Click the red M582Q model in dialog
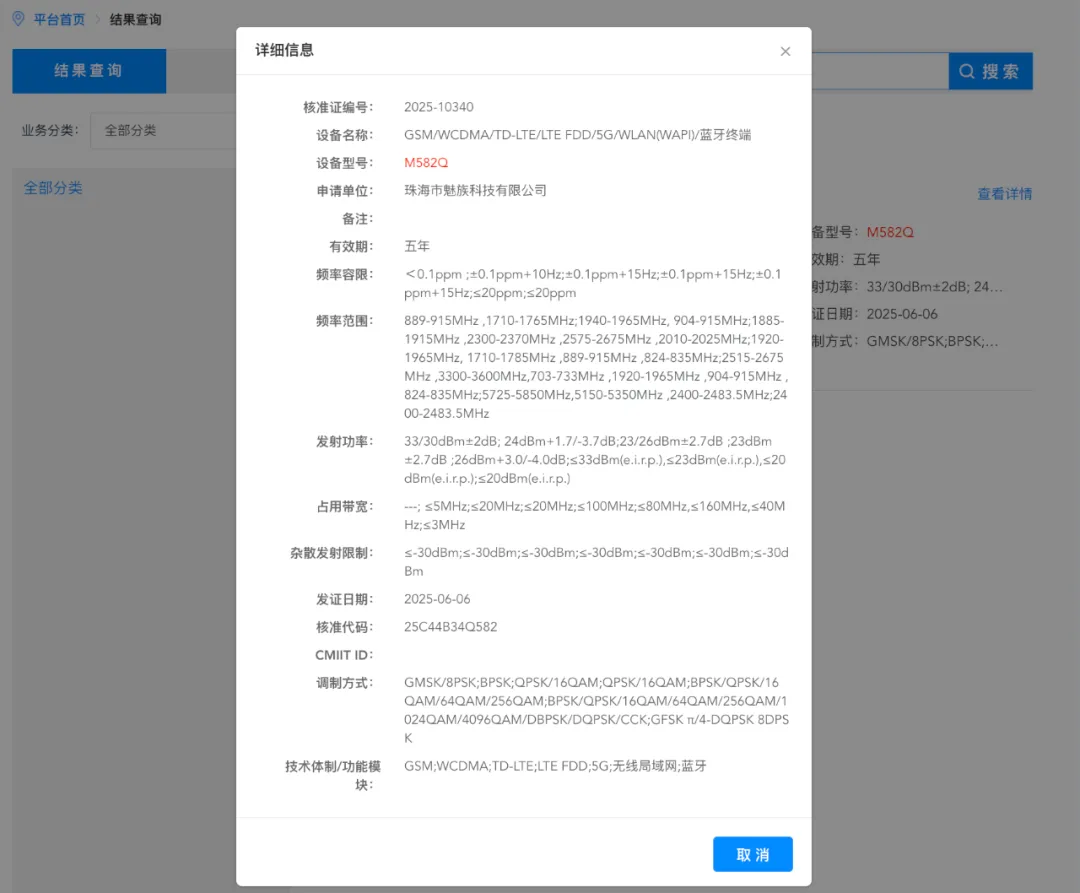 [426, 162]
